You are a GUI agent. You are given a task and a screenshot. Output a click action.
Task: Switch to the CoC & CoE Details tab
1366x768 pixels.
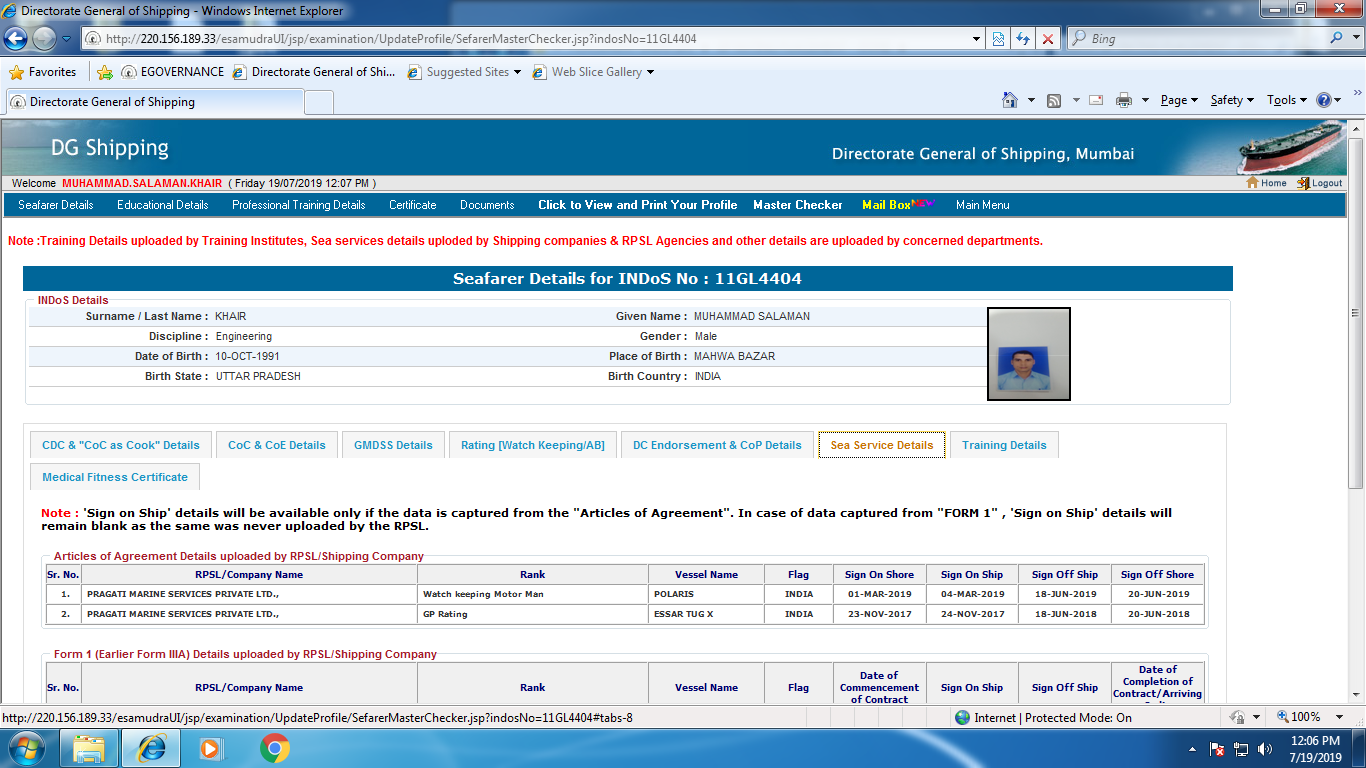click(x=277, y=445)
